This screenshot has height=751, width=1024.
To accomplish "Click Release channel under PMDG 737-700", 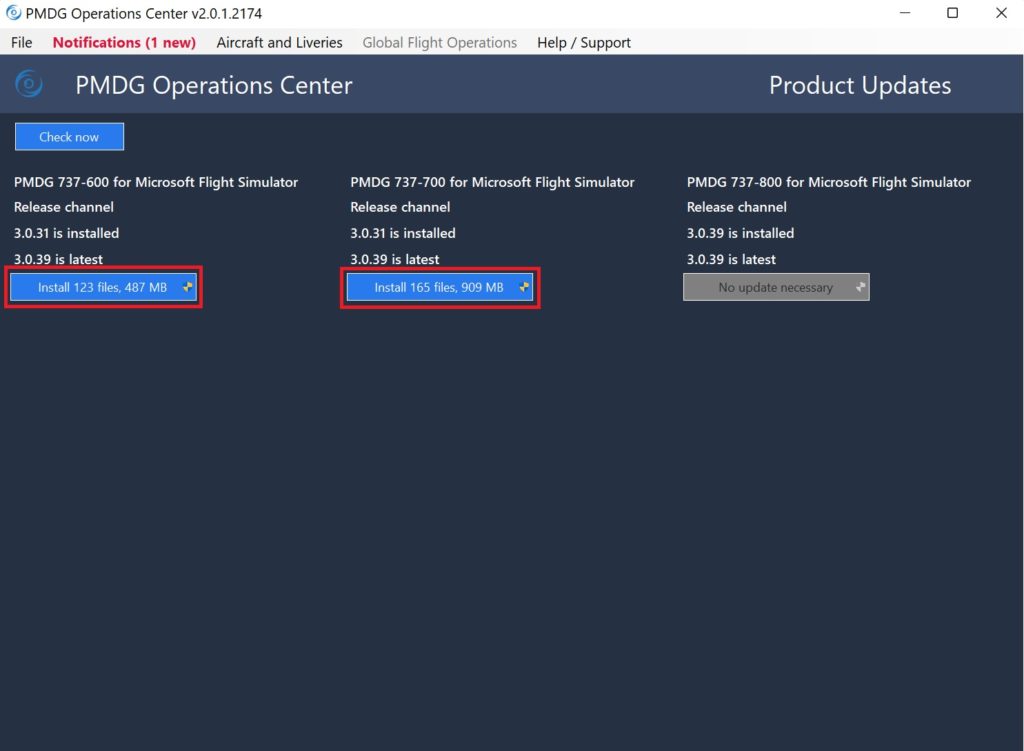I will (400, 207).
